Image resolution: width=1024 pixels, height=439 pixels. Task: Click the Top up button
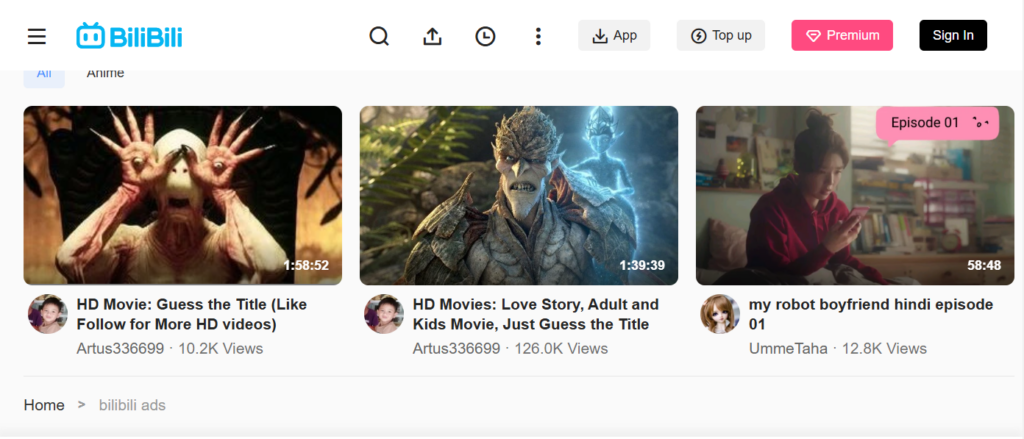tap(721, 35)
